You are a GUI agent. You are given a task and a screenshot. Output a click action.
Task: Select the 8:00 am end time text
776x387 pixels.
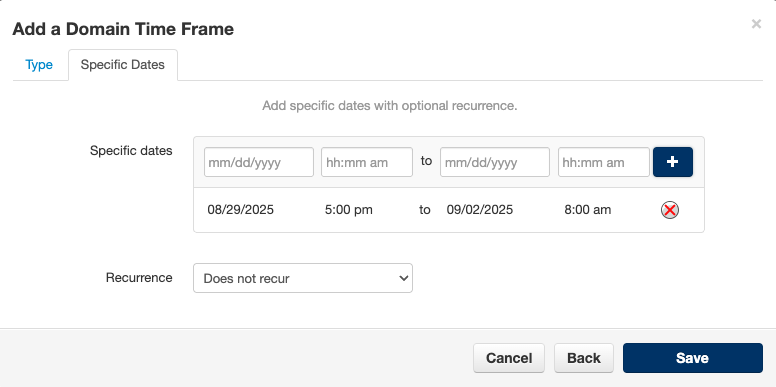587,210
